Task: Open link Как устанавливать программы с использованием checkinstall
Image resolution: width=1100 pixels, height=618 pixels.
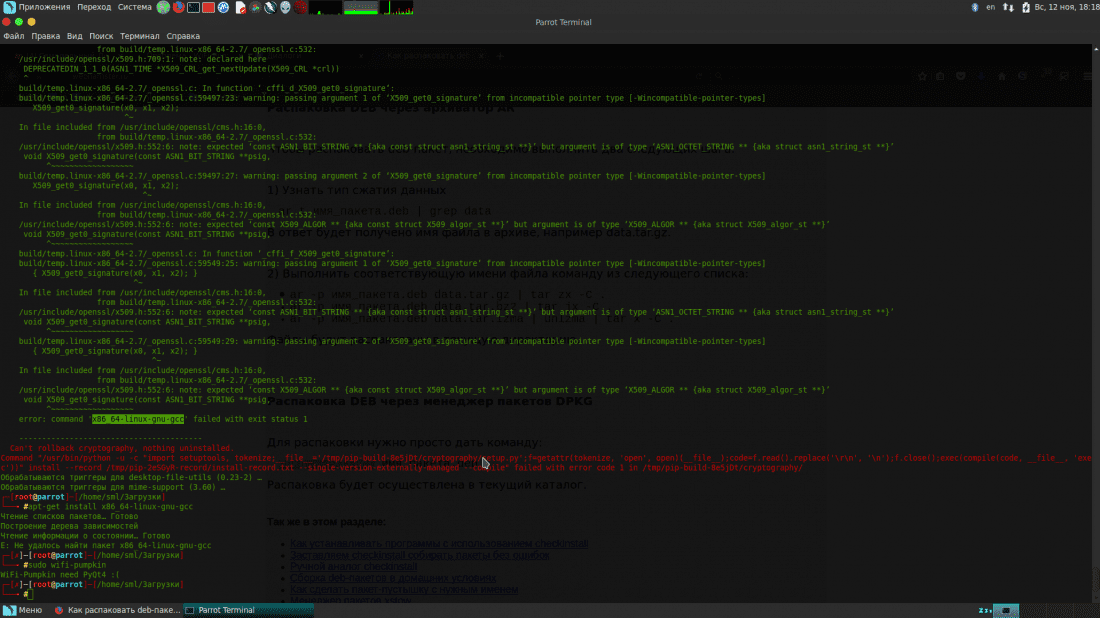Action: tap(439, 544)
